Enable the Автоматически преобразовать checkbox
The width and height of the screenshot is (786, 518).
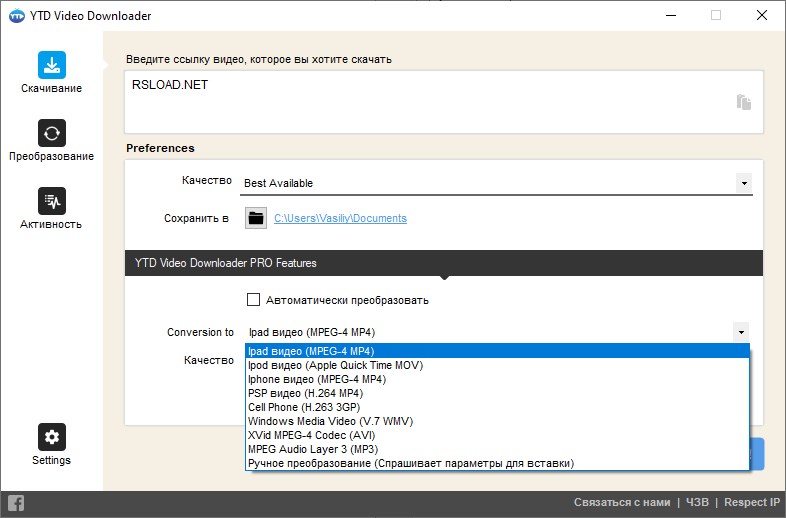(x=253, y=300)
